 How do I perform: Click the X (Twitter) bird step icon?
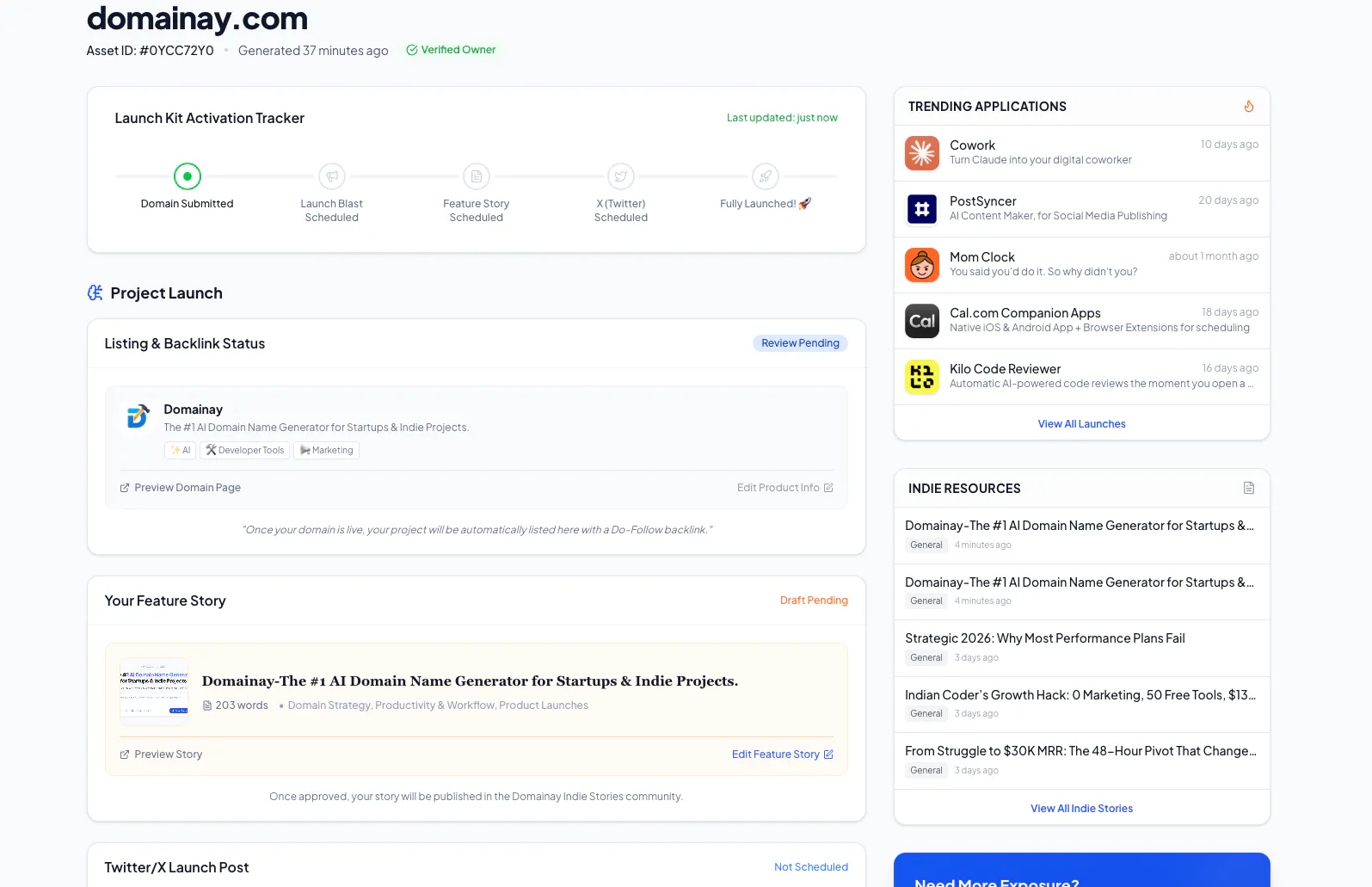click(x=621, y=176)
